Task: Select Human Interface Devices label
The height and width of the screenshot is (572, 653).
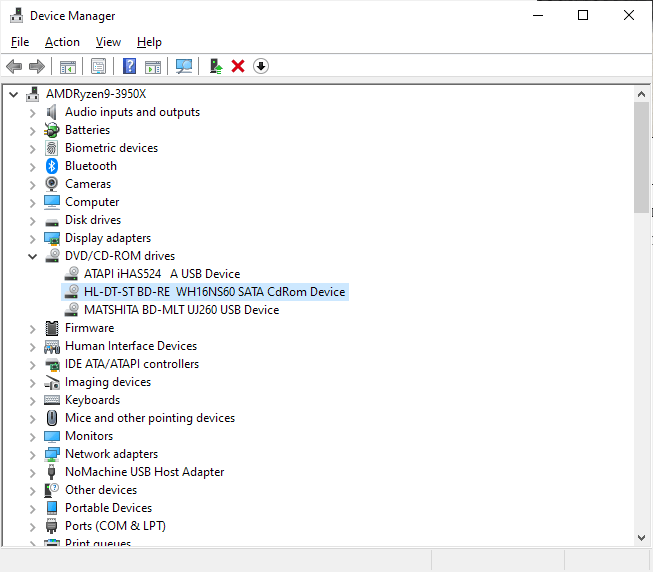Action: (x=131, y=346)
